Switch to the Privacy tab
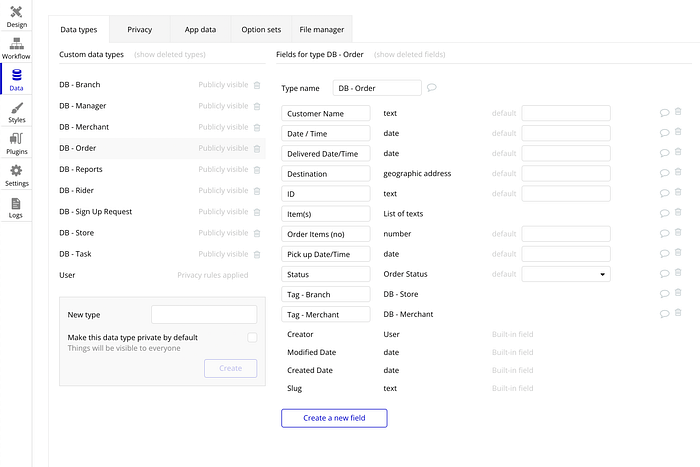700x467 pixels. (x=140, y=29)
